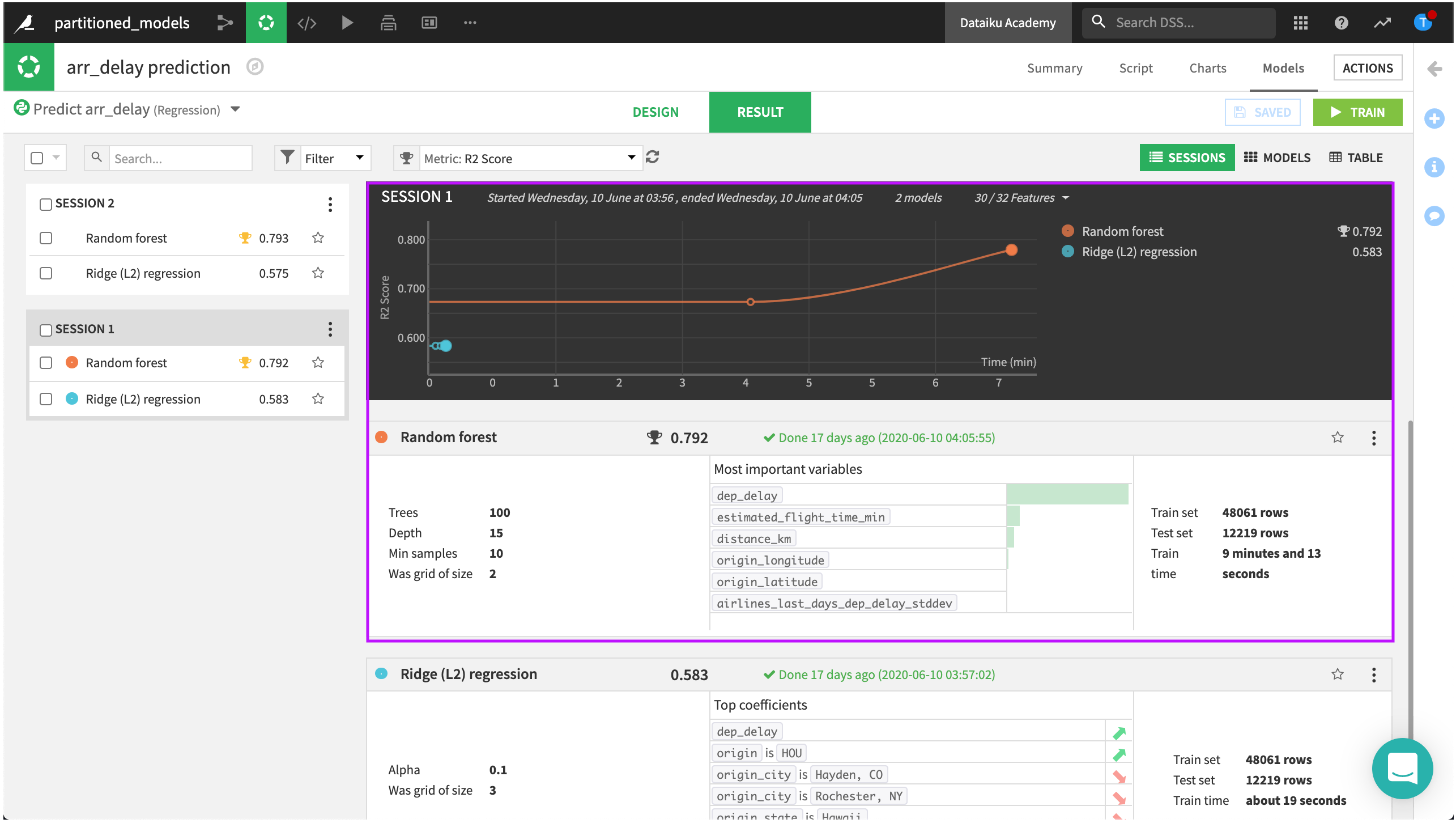Open the Dashboards icon in top bar
Screen dimensions: 1456x823
click(429, 23)
